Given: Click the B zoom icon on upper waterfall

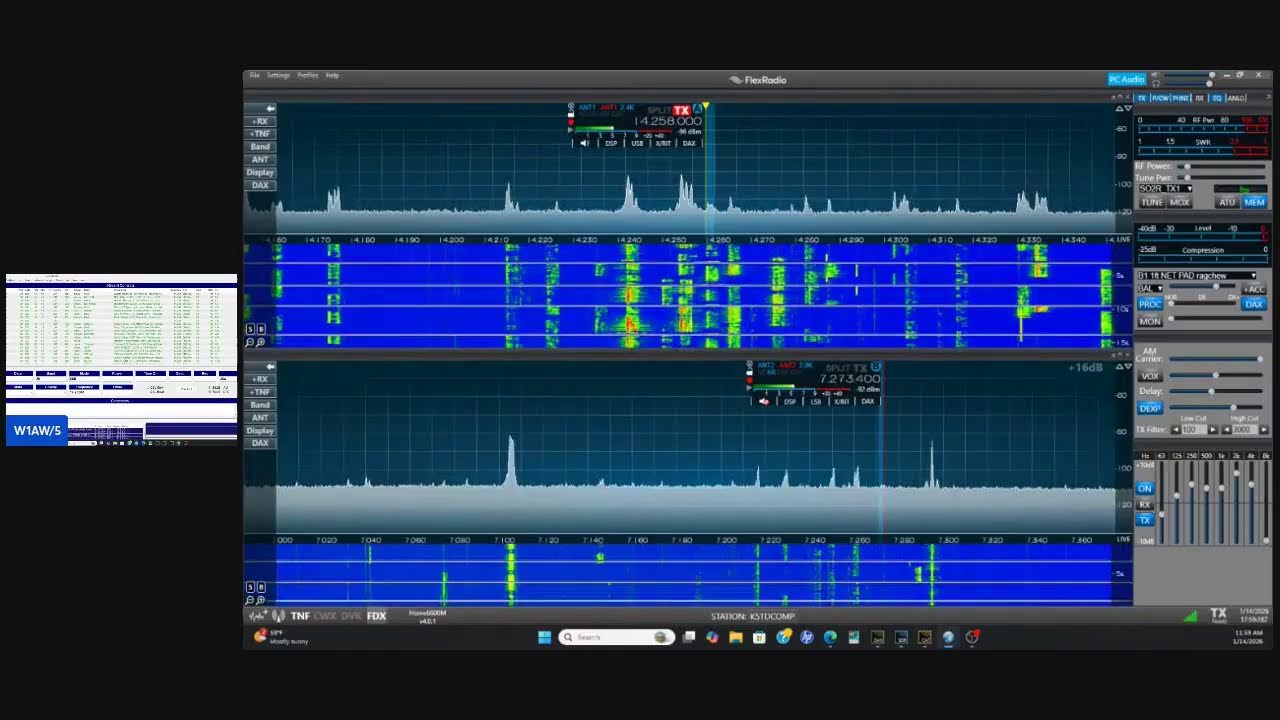Looking at the screenshot, I should (x=261, y=329).
